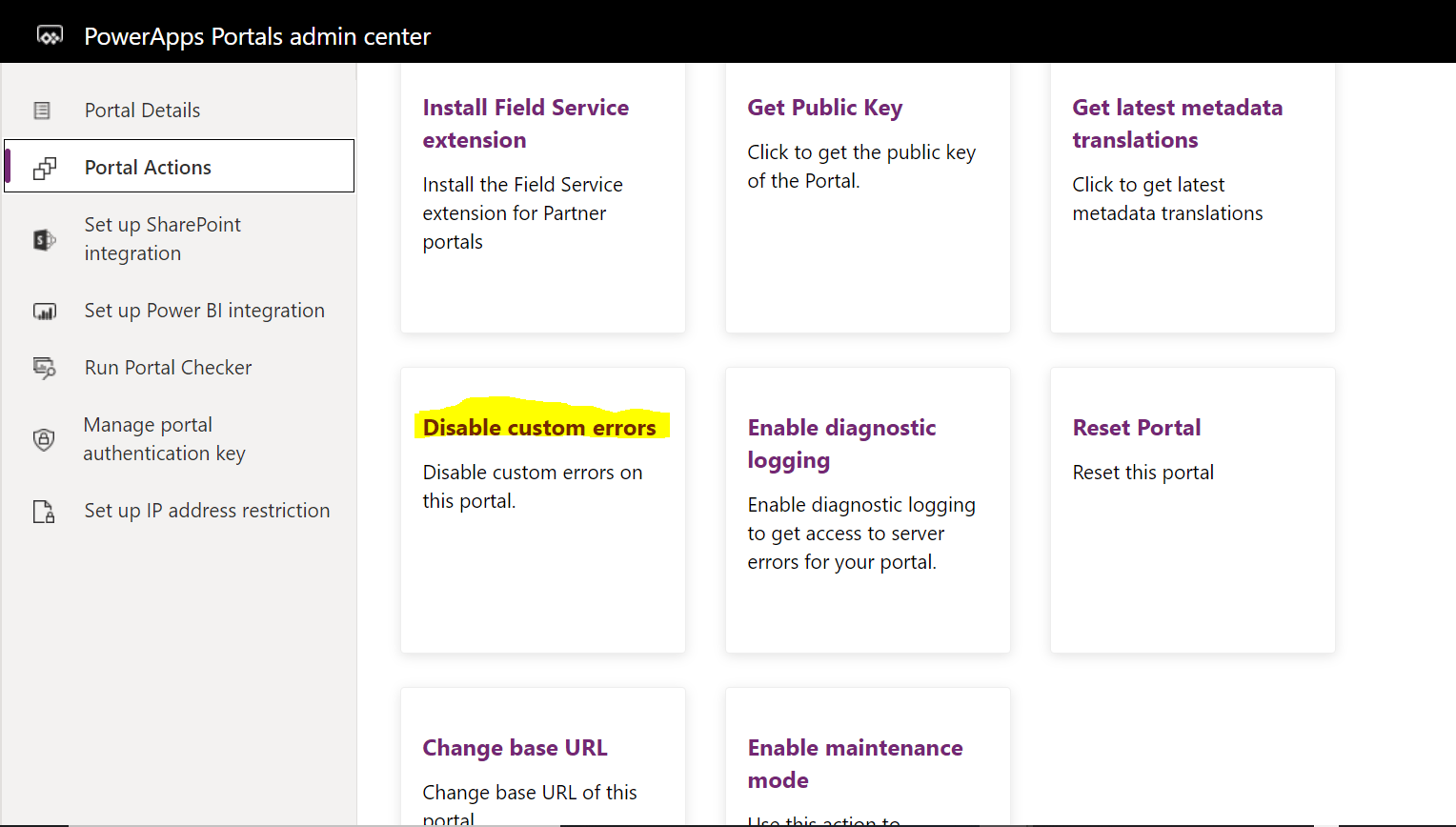The image size is (1456, 827).
Task: Click the Get Public Key action
Action: [x=824, y=108]
